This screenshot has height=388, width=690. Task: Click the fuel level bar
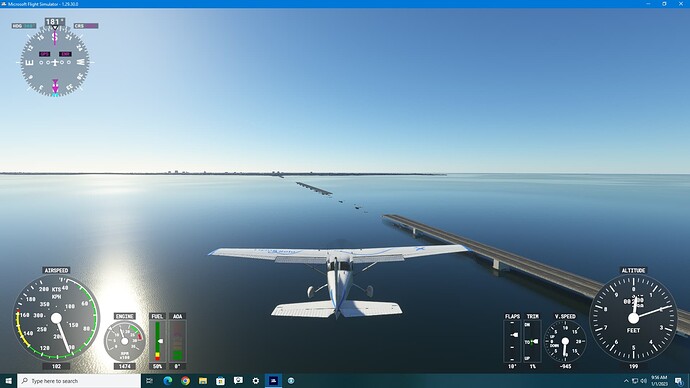158,341
